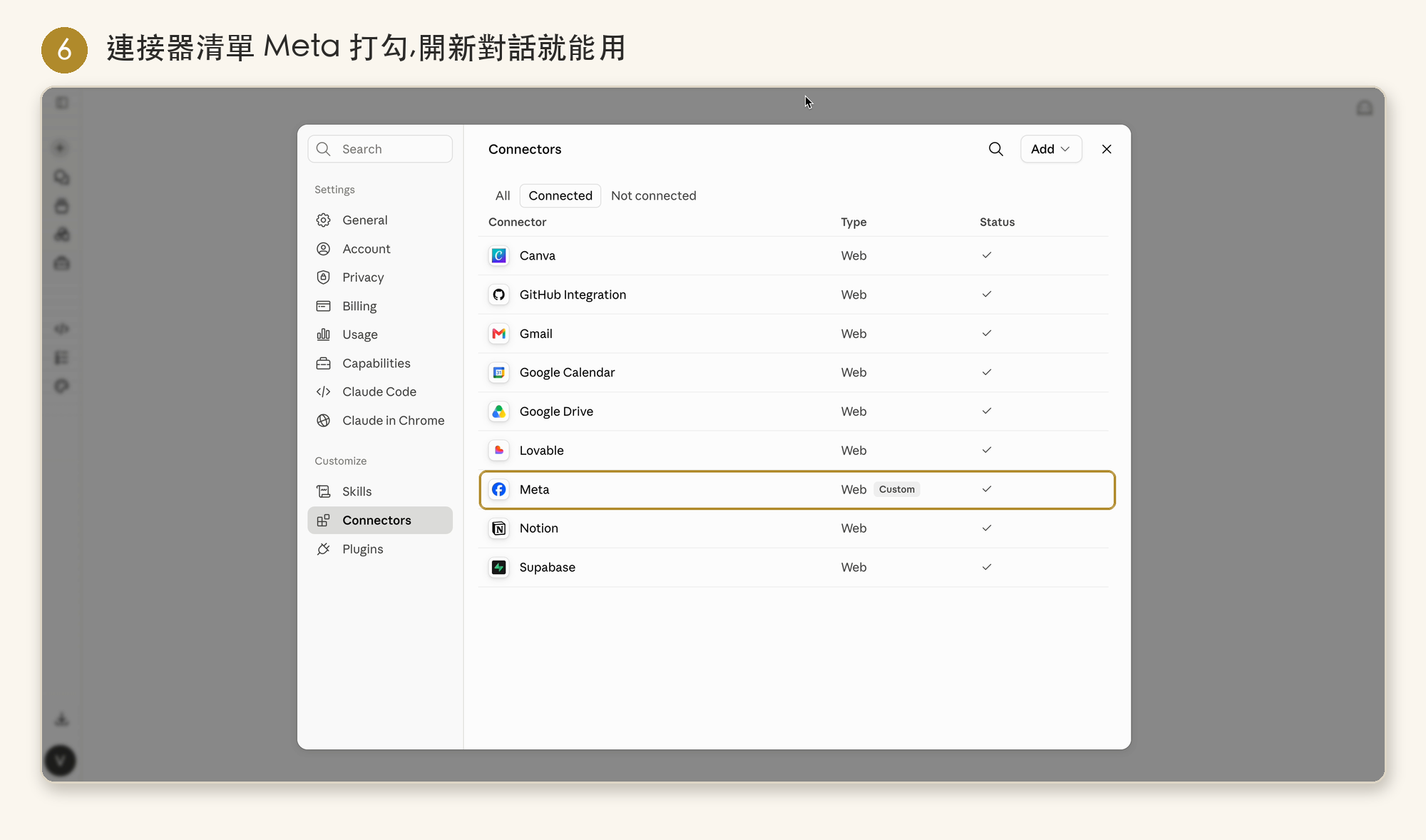Screen dimensions: 1426x840
Task: Close the settings dialog
Action: [1107, 149]
